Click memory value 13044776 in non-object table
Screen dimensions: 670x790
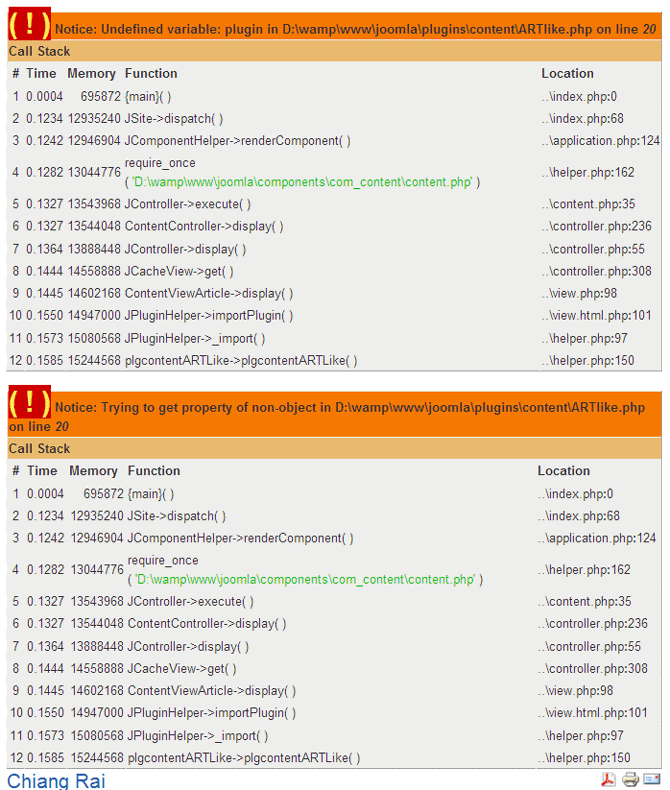coord(97,570)
